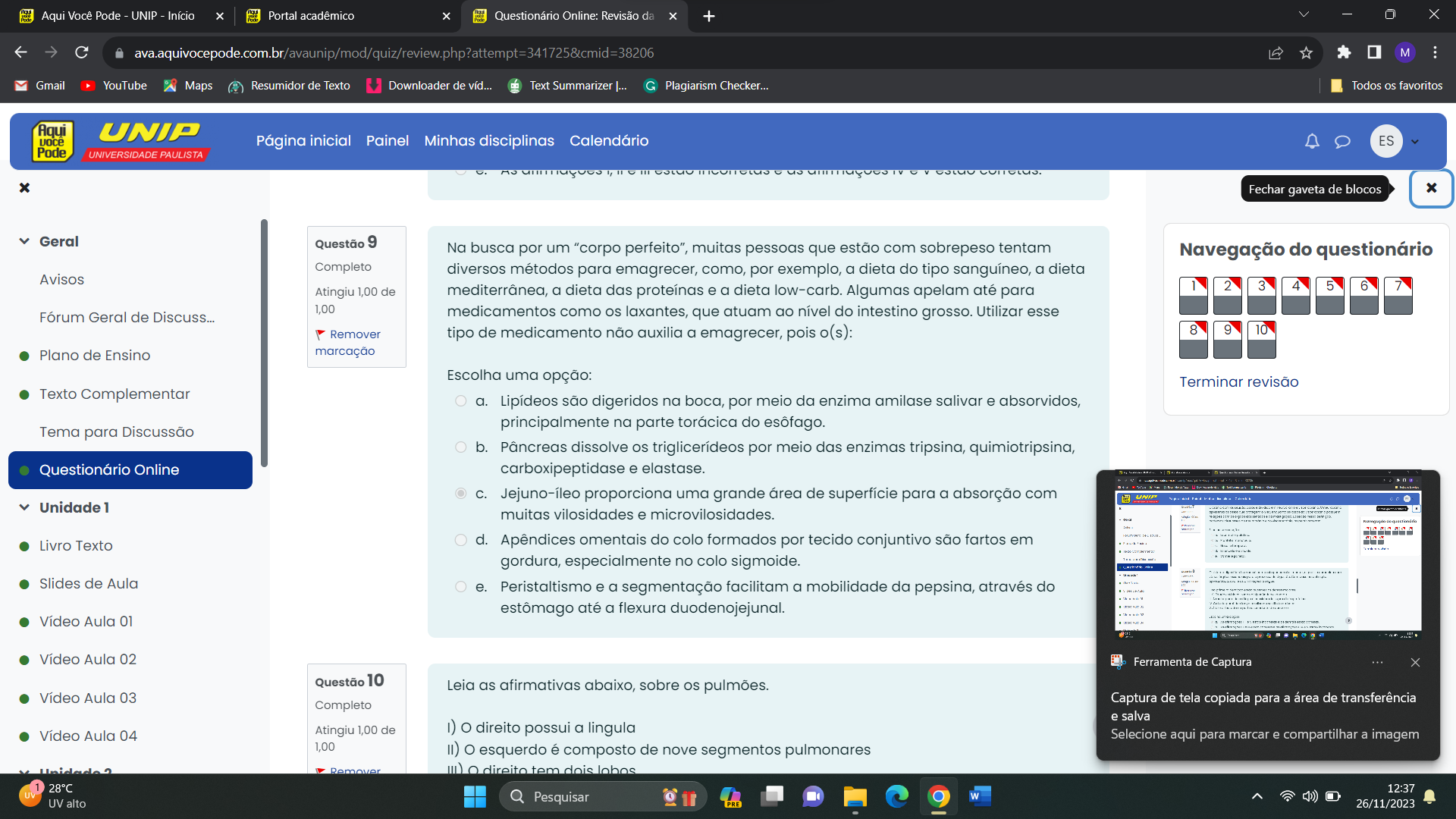Bookmark this page with the star icon

1306,52
